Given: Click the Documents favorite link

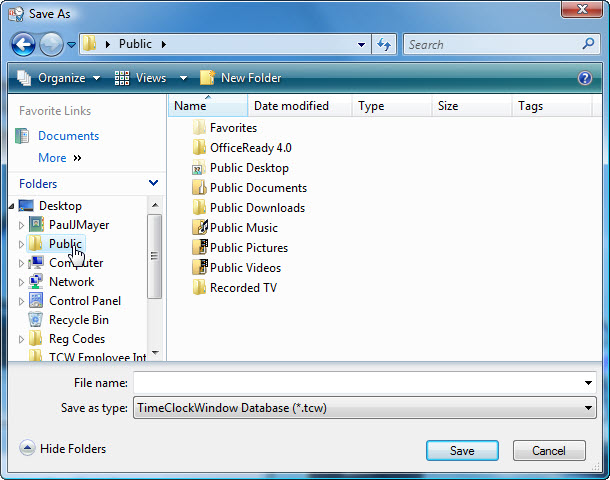Looking at the screenshot, I should pos(68,136).
